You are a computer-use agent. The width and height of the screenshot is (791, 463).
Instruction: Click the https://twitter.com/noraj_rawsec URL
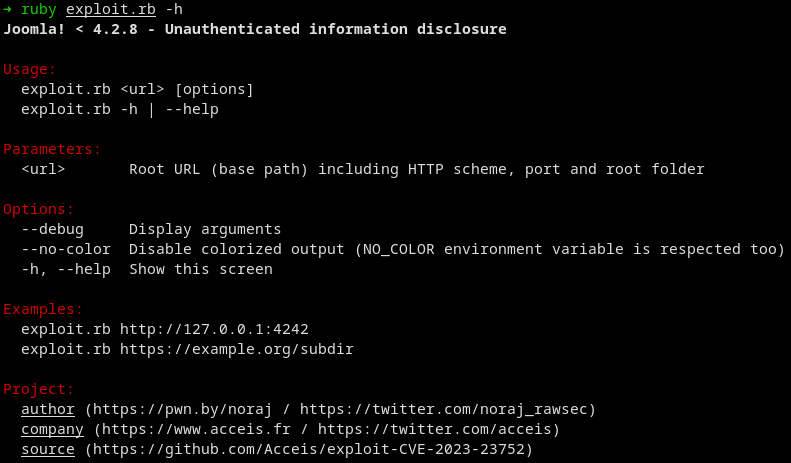point(443,409)
